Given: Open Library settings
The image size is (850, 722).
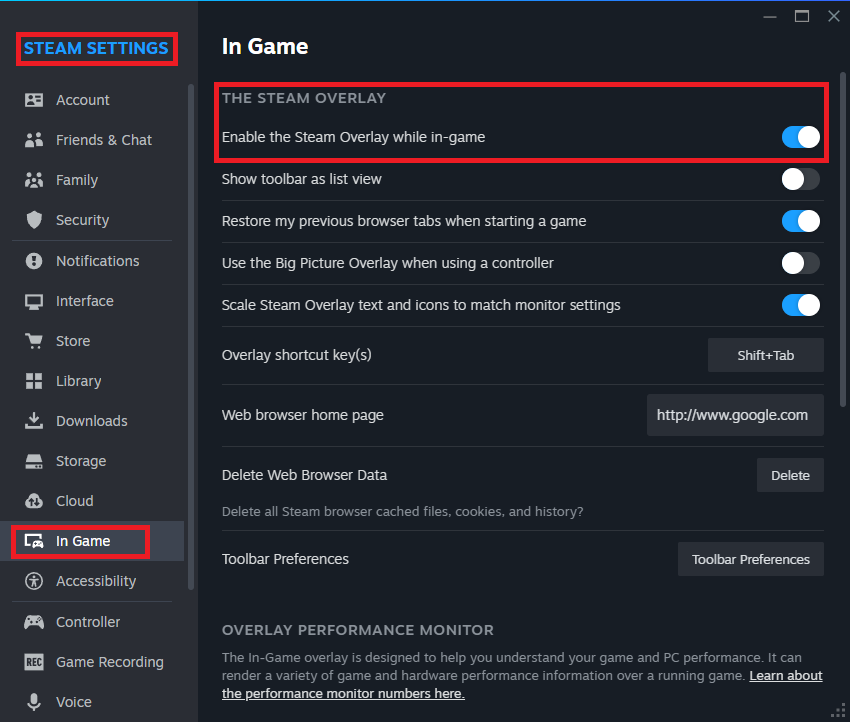Looking at the screenshot, I should (x=92, y=381).
